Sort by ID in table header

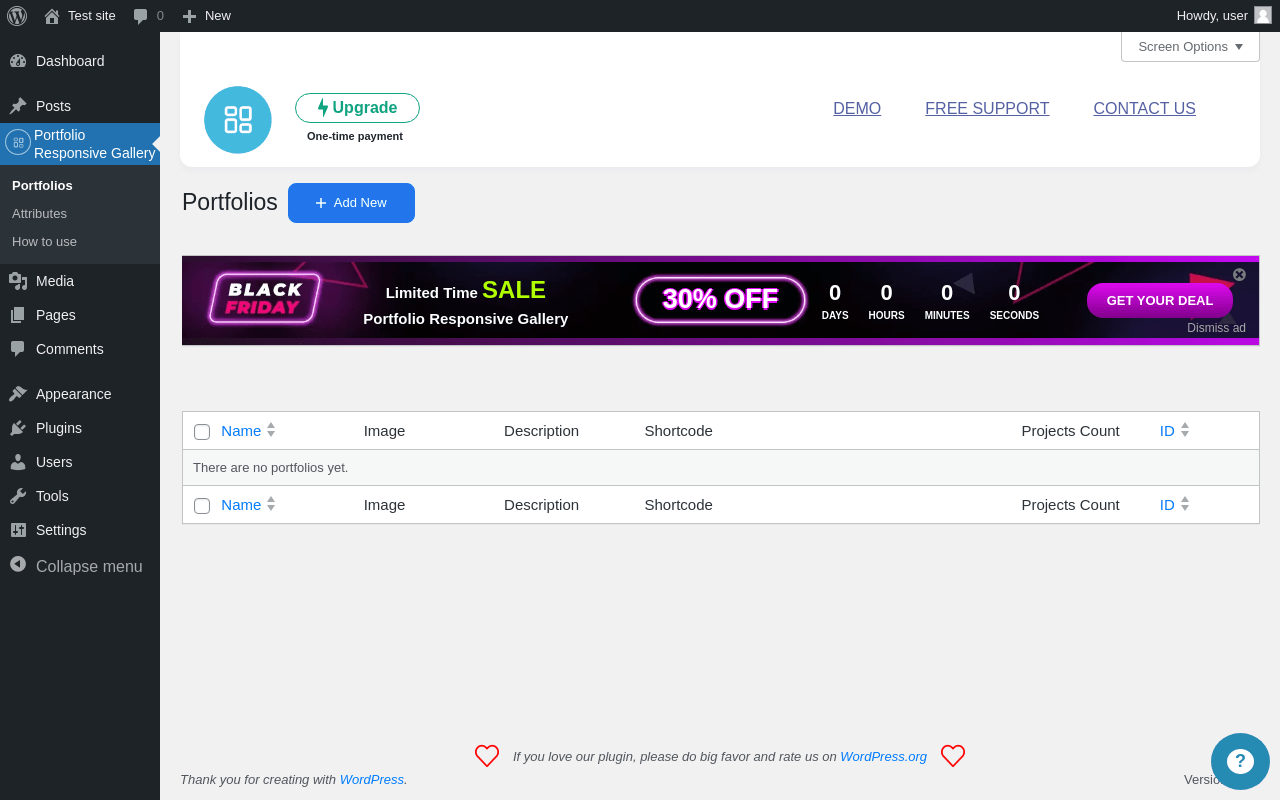coord(1167,431)
